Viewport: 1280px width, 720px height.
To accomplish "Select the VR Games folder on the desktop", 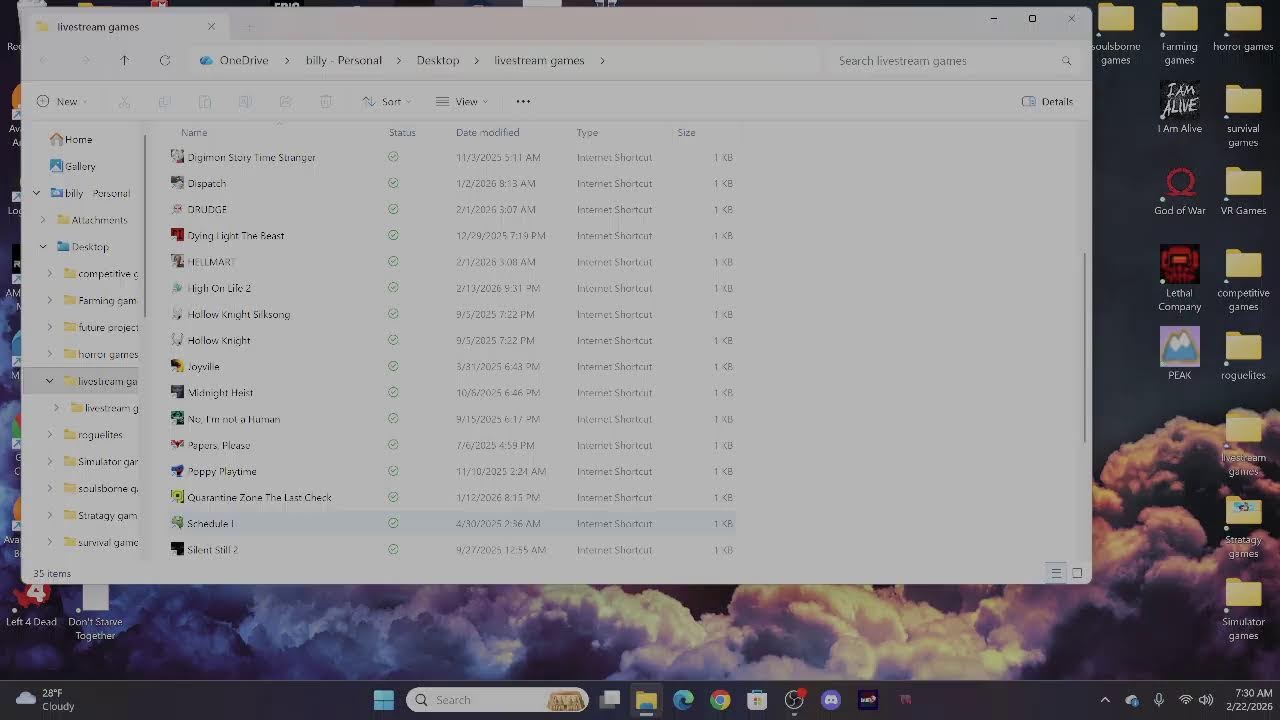I will pyautogui.click(x=1243, y=190).
